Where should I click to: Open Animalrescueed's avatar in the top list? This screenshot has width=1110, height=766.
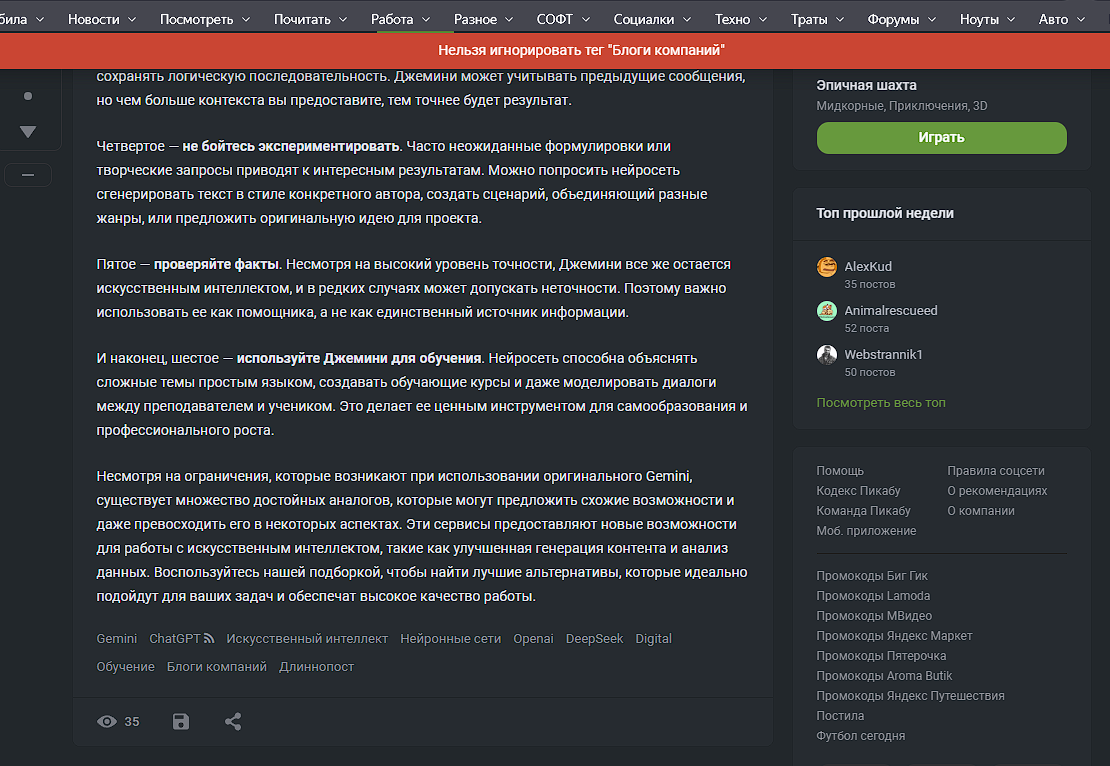(x=827, y=311)
